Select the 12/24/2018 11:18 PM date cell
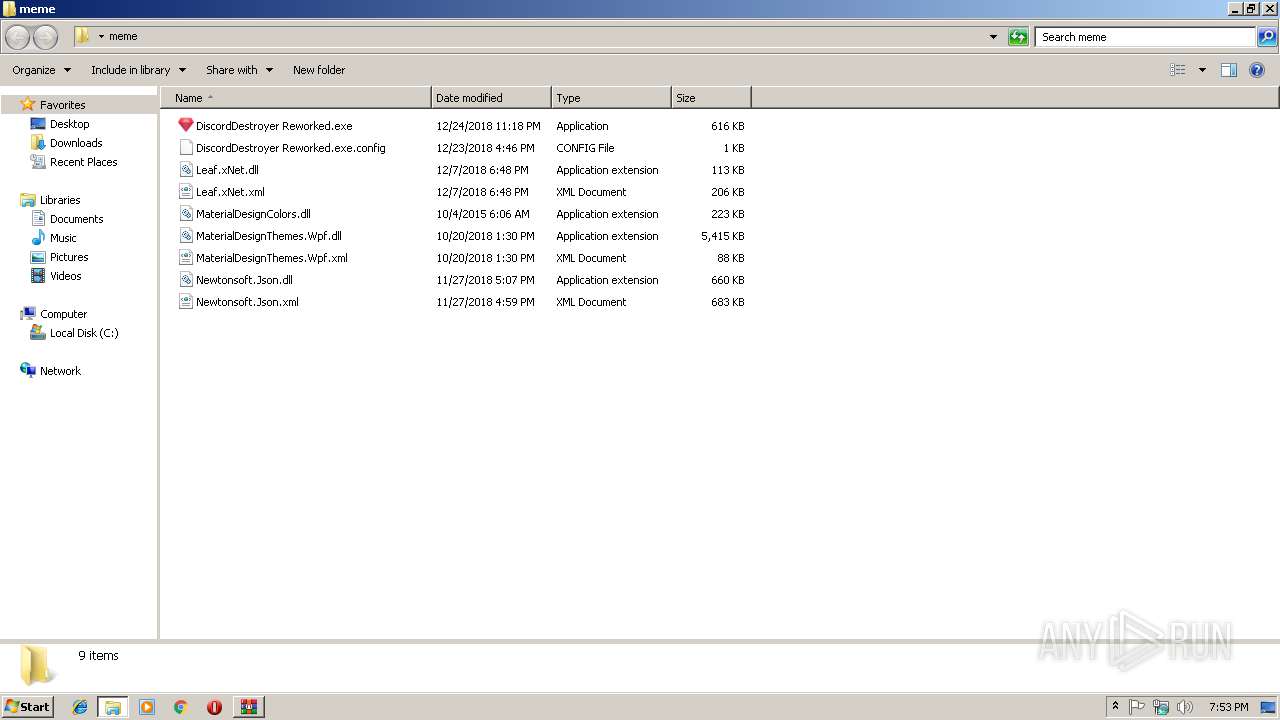Image resolution: width=1280 pixels, height=720 pixels. pyautogui.click(x=488, y=126)
